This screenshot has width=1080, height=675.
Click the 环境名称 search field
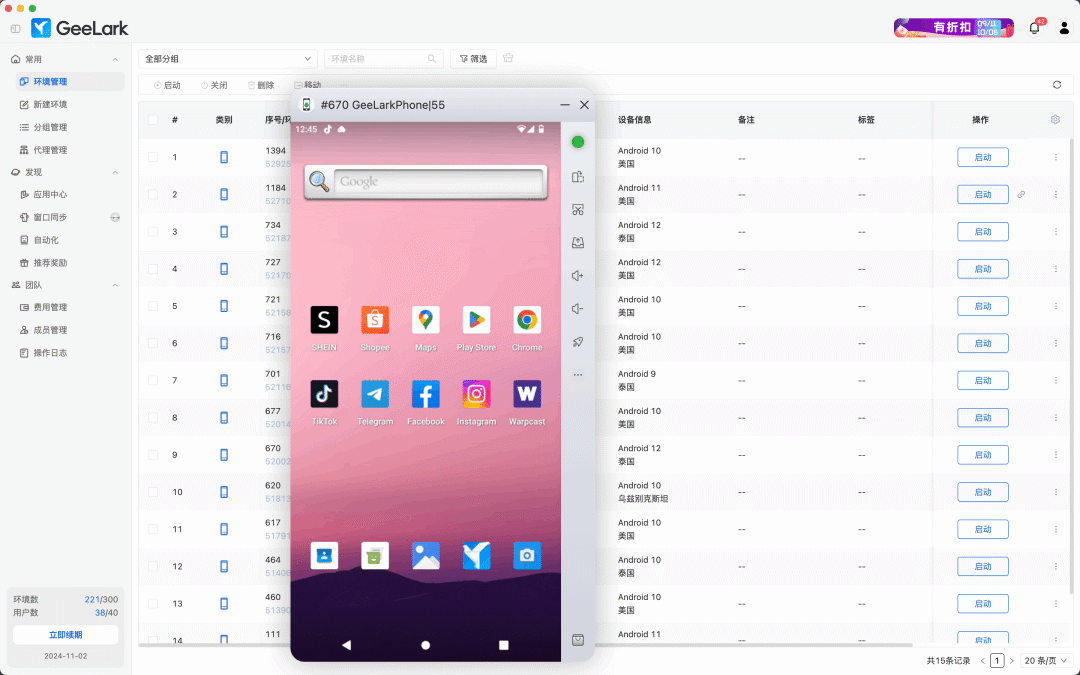click(378, 59)
